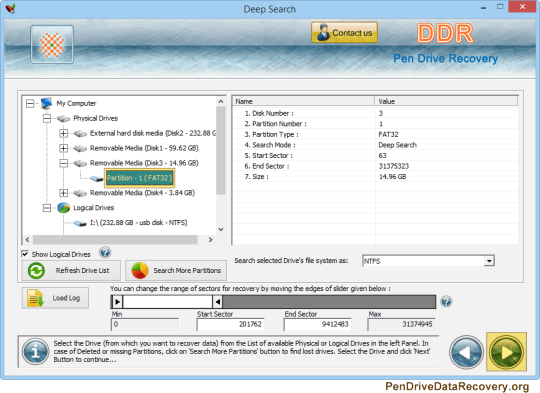Click the '14.96 GB' size value cell
This screenshot has width=540, height=393.
392,177
